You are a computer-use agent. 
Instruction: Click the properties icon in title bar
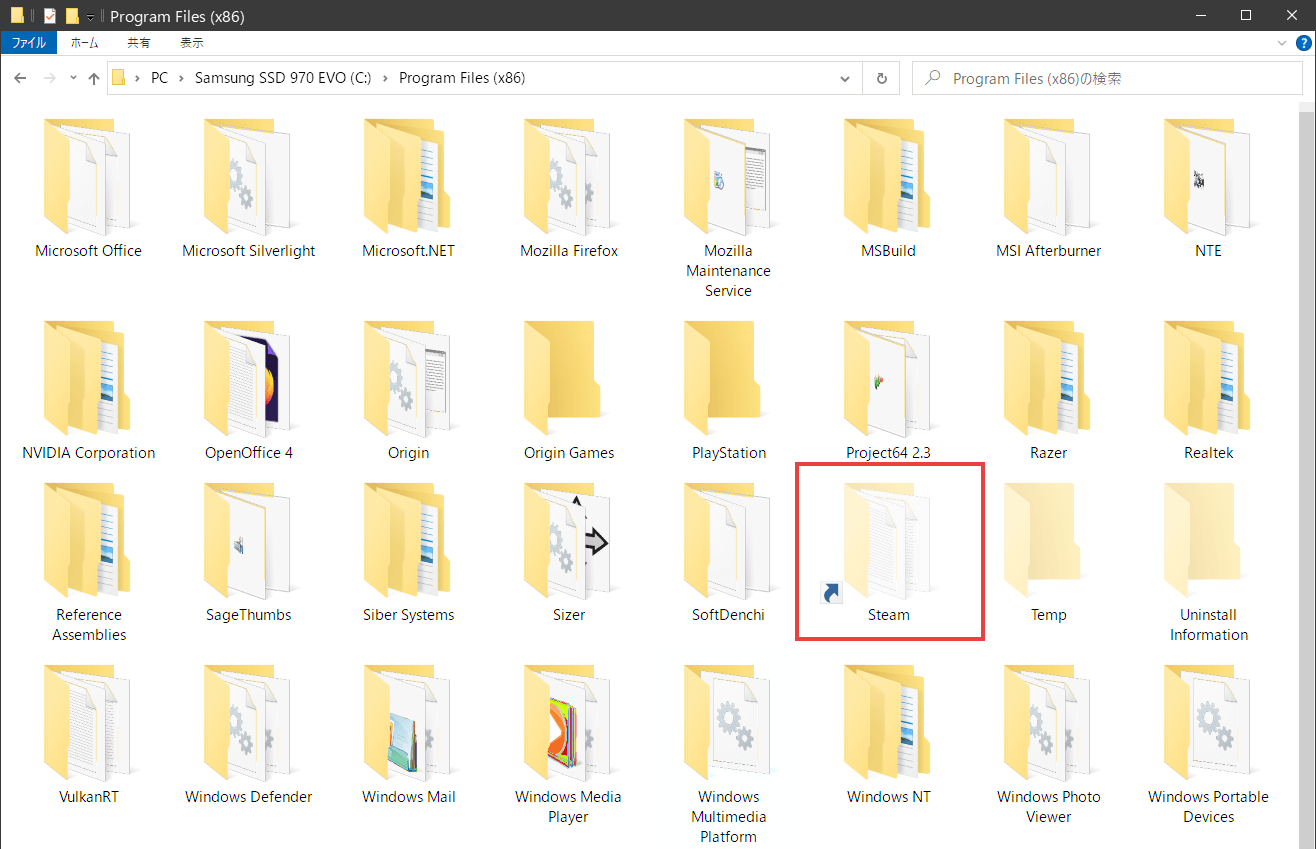coord(50,16)
